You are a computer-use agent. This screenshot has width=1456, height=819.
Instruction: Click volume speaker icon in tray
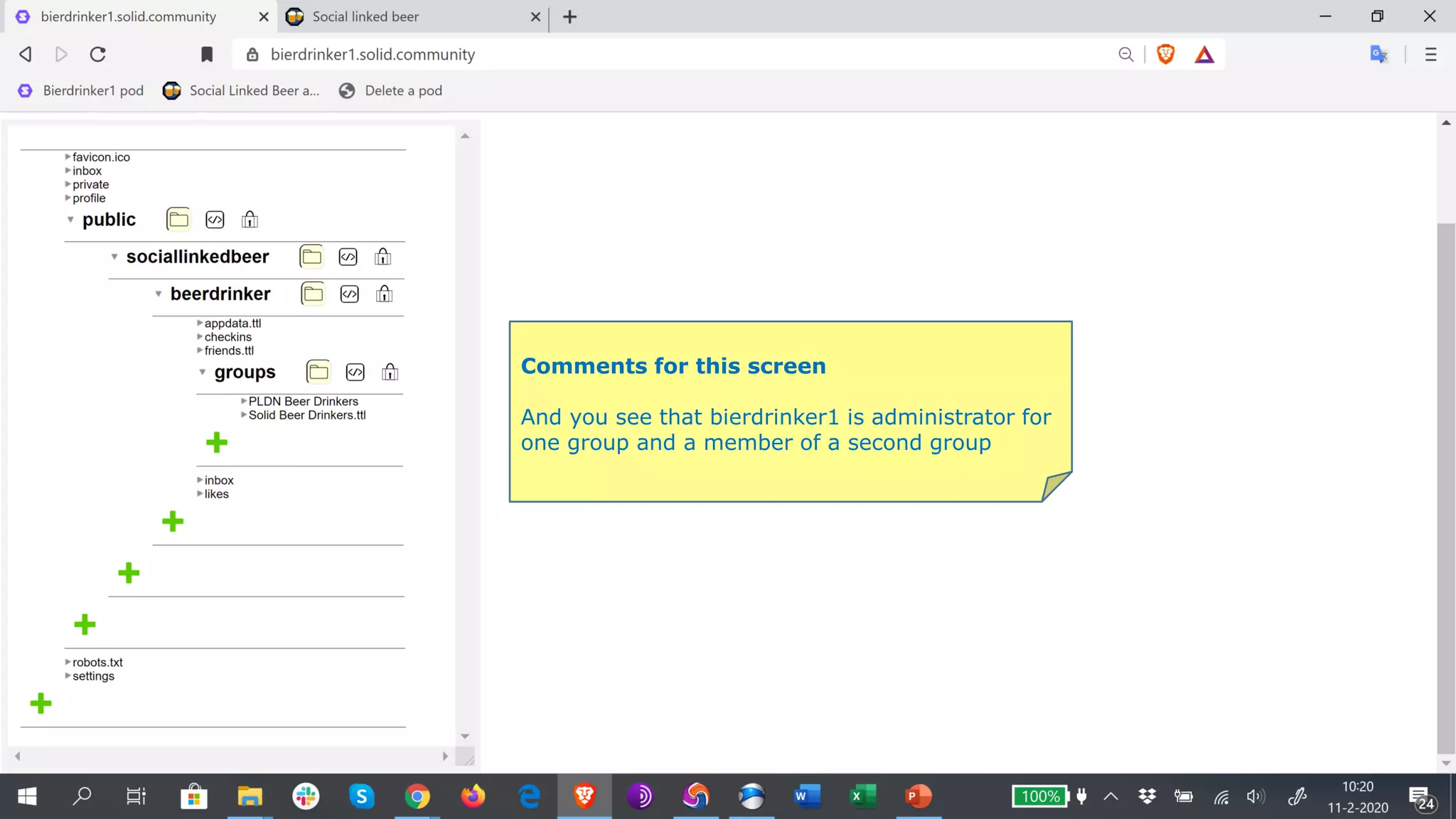coord(1256,796)
